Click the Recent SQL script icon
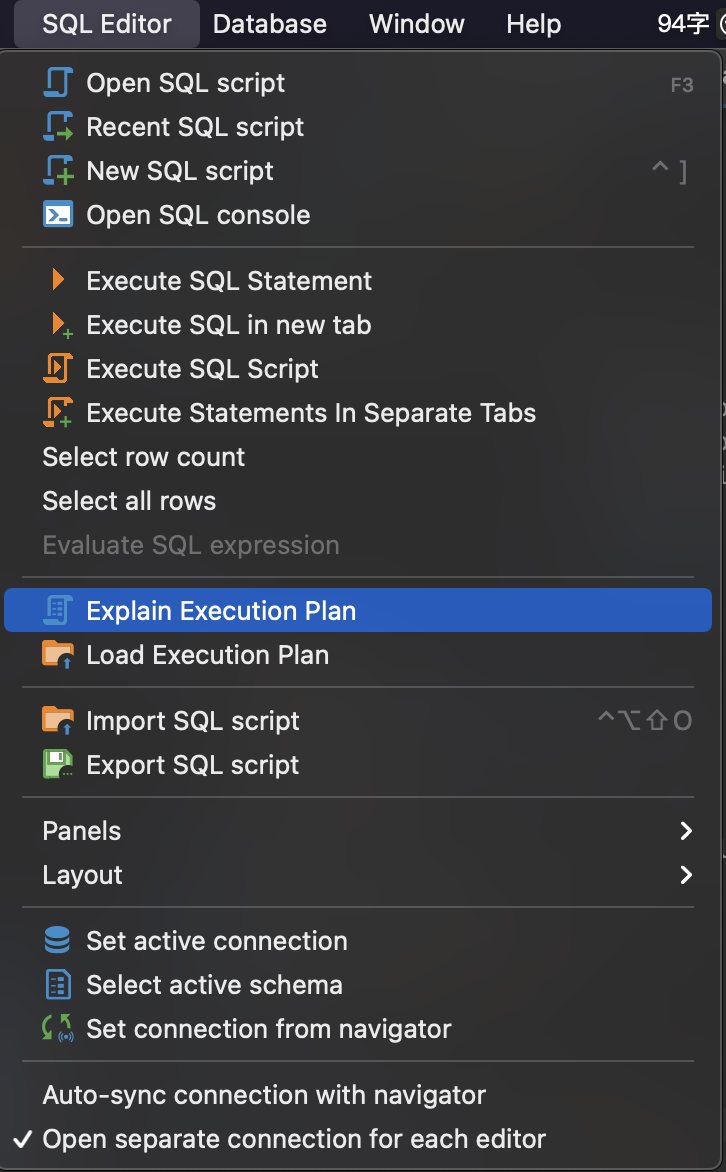The height and width of the screenshot is (1172, 726). coord(58,126)
